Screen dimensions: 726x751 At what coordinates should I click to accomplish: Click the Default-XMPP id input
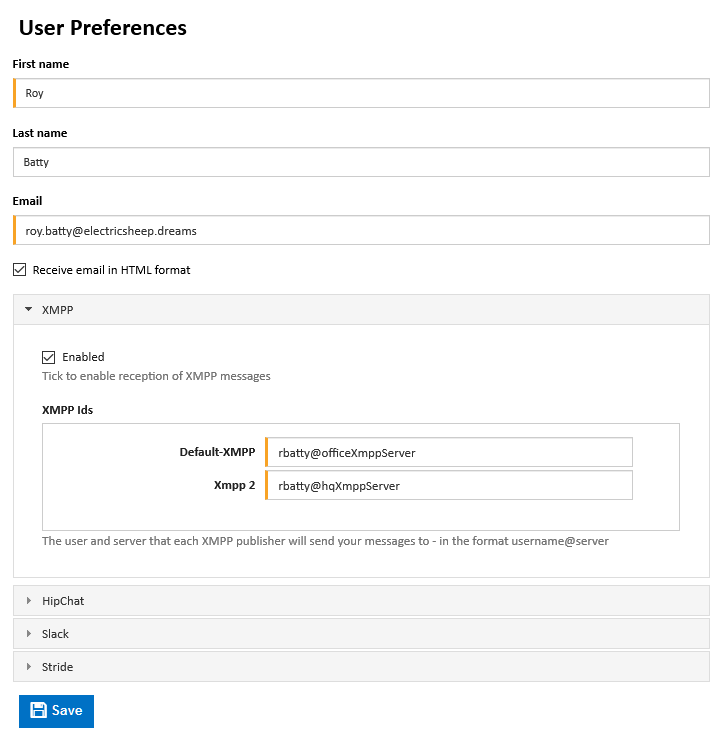click(449, 452)
